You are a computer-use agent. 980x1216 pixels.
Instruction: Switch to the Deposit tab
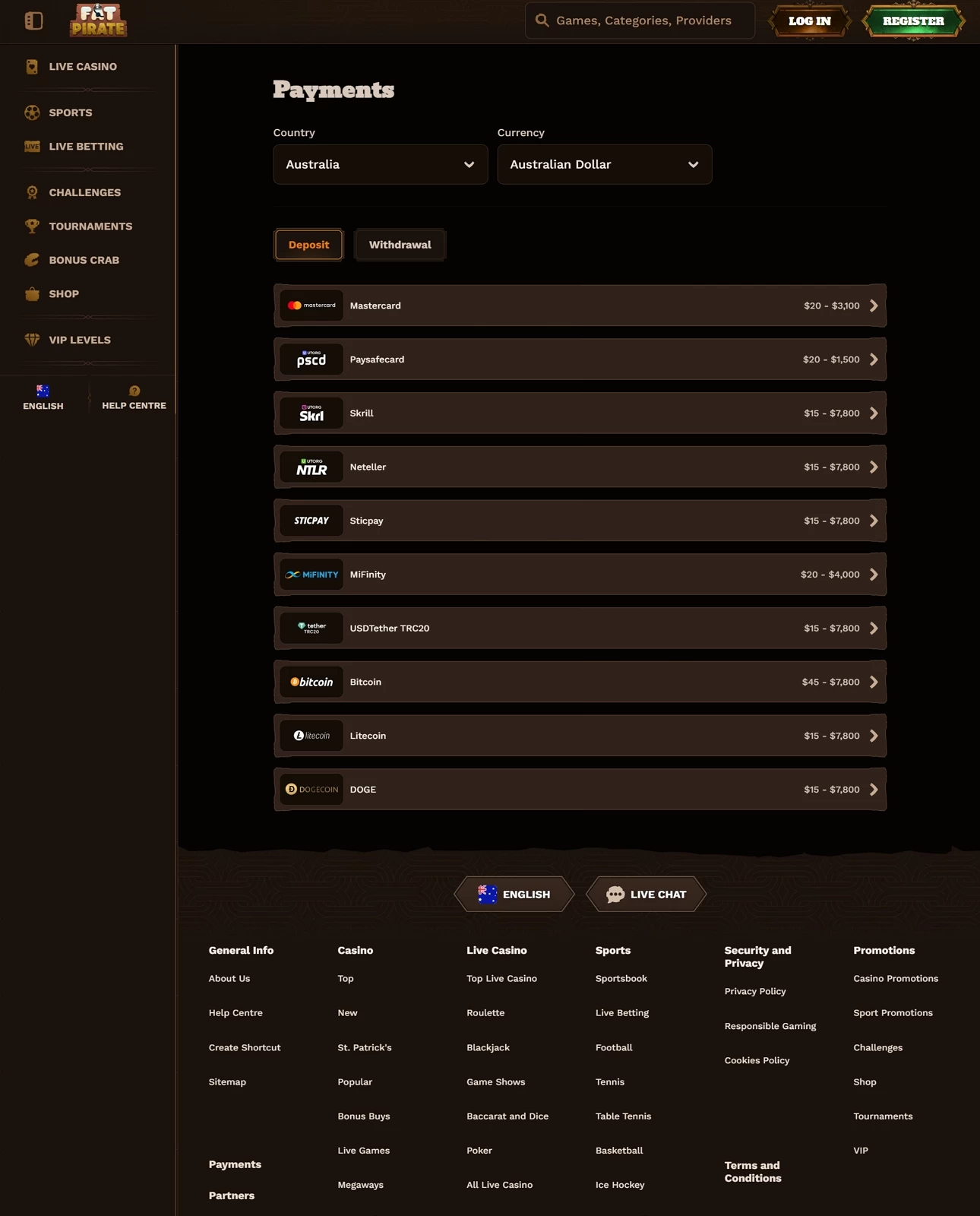click(308, 245)
